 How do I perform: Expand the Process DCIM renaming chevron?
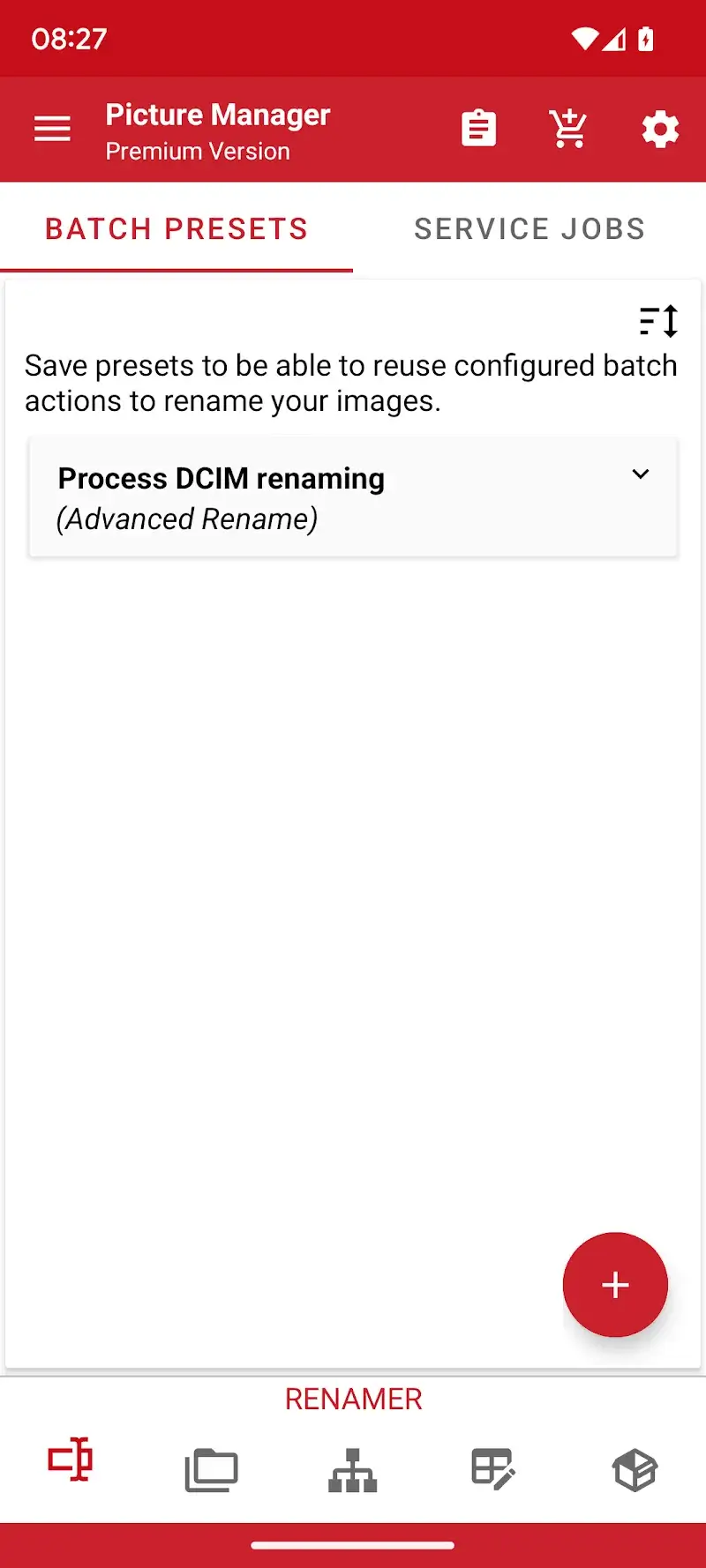click(641, 474)
